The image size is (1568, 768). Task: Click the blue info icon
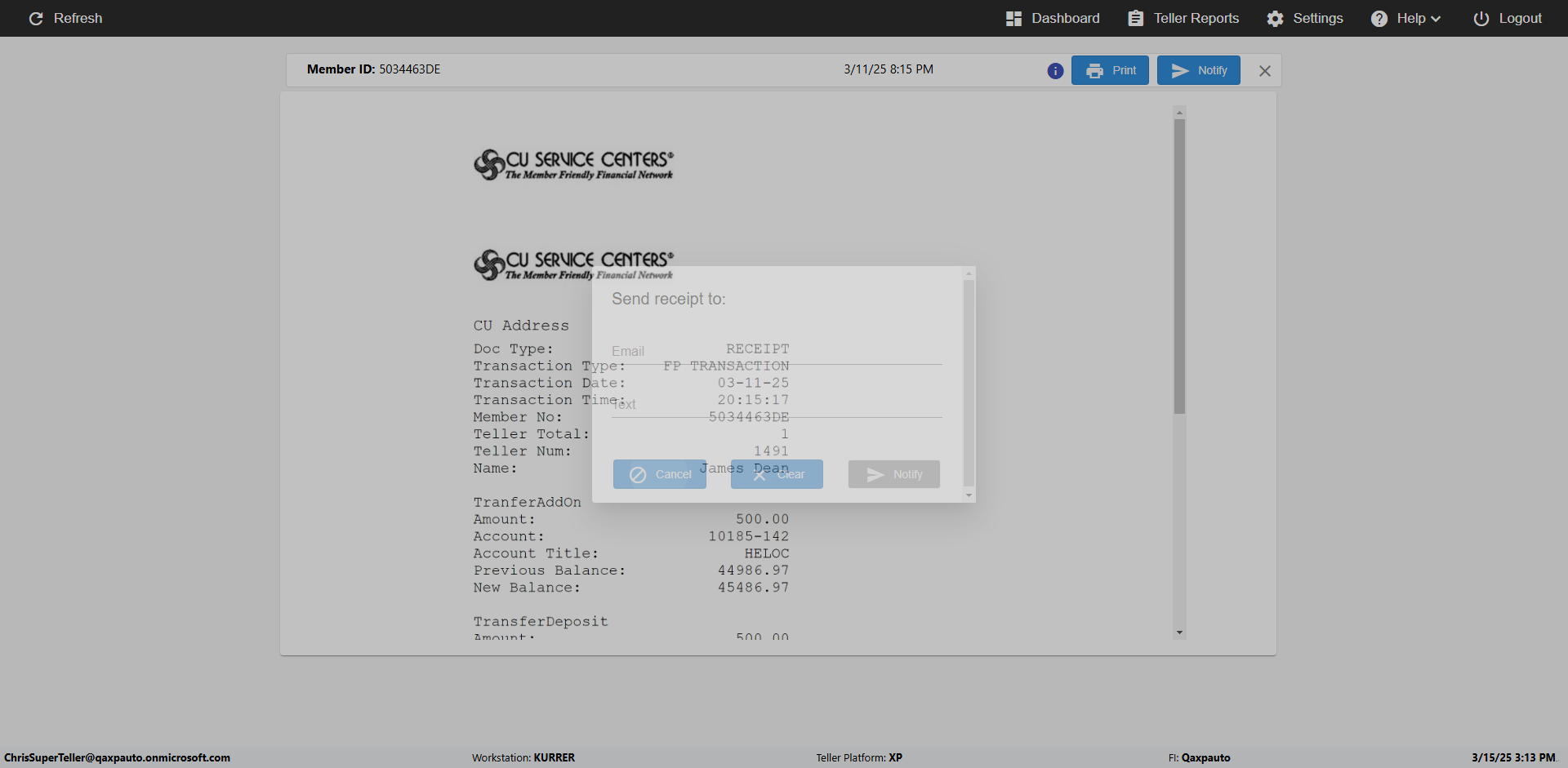(x=1055, y=71)
